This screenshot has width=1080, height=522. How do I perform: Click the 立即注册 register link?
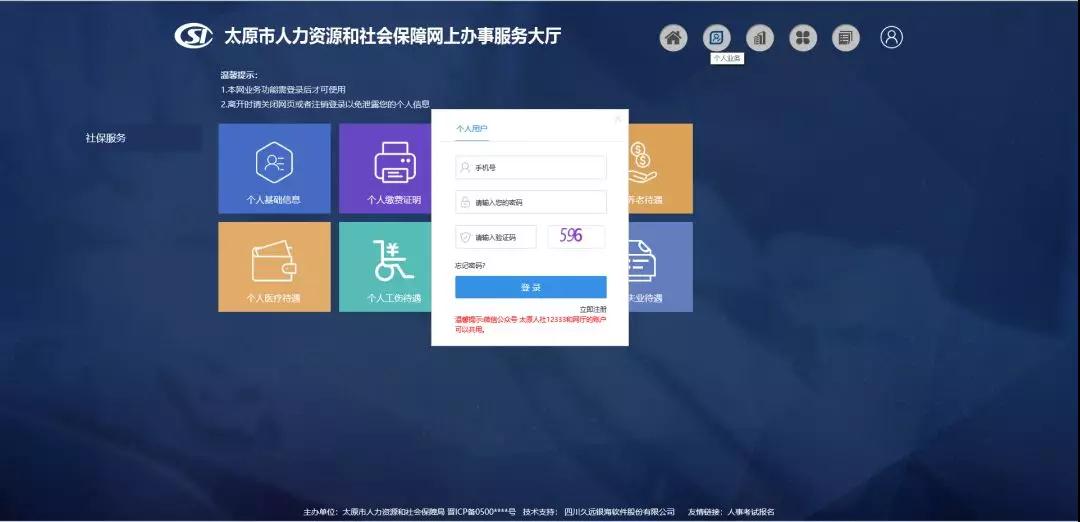pyautogui.click(x=592, y=309)
